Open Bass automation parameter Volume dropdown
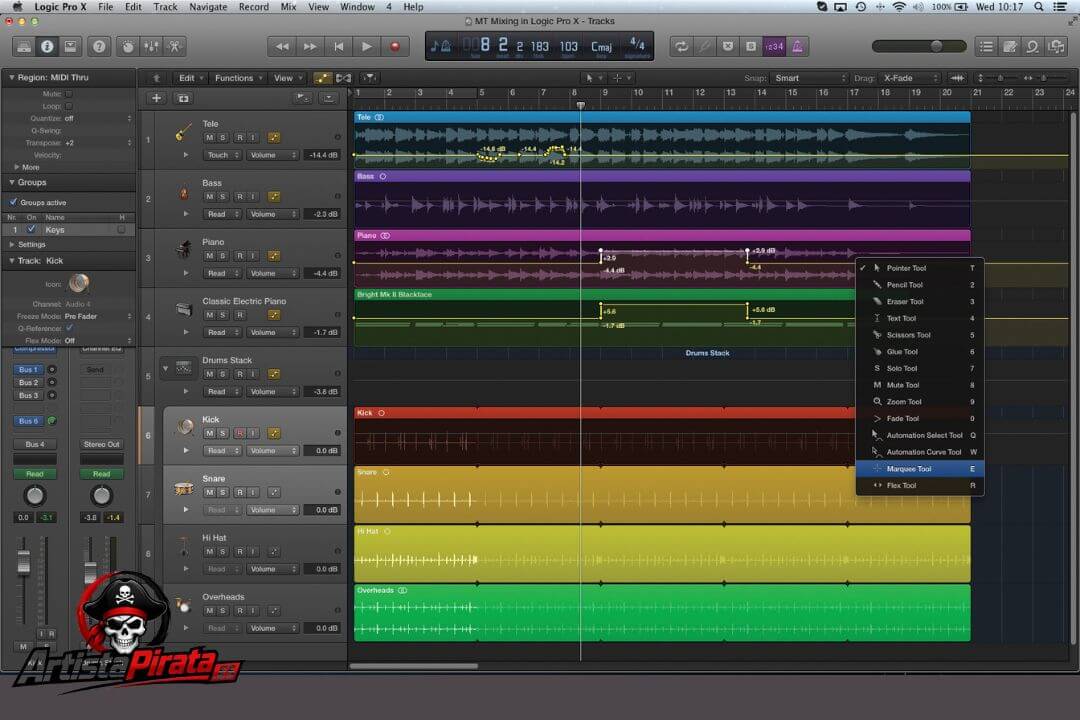Image resolution: width=1080 pixels, height=720 pixels. click(272, 214)
